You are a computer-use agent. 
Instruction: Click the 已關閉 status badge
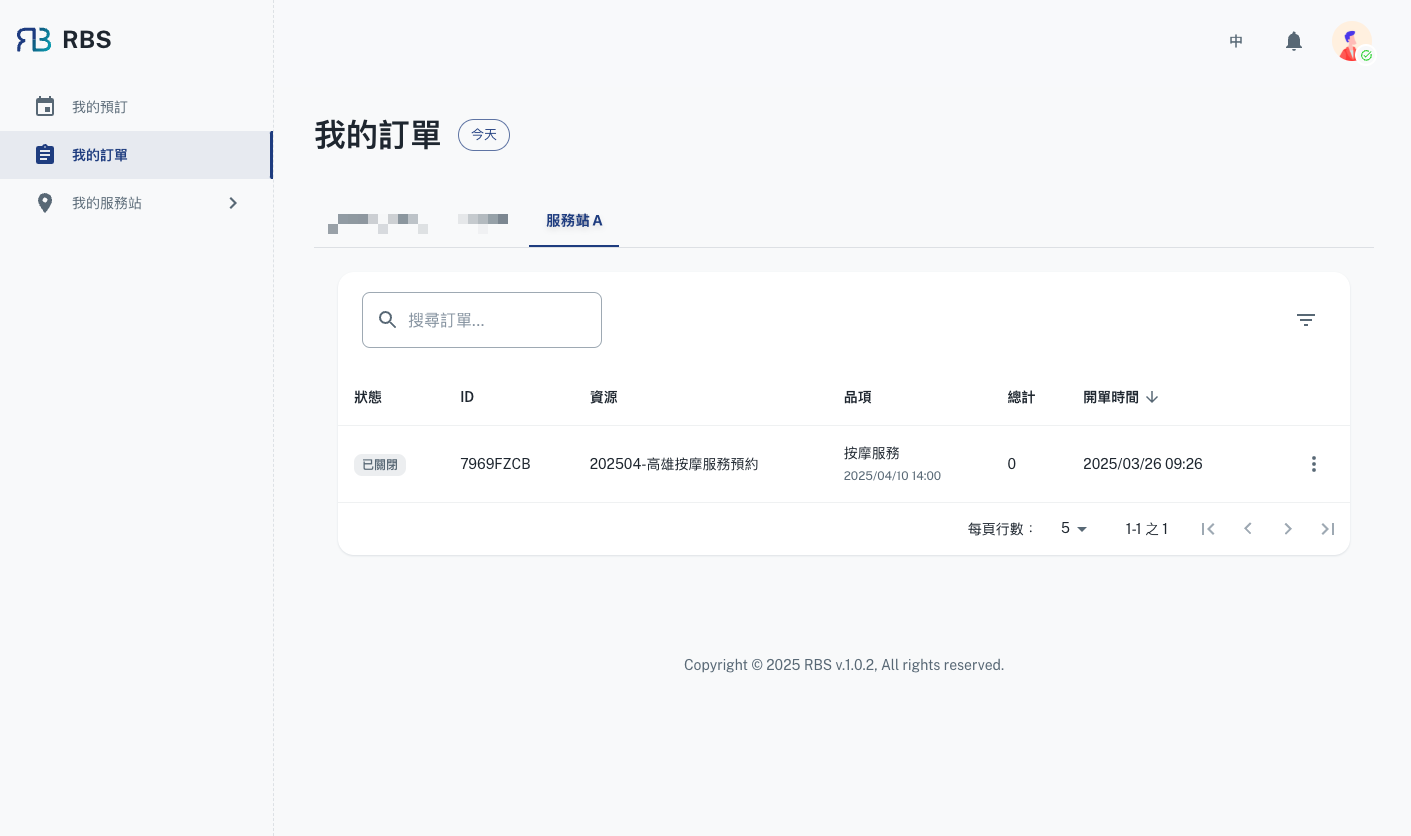pyautogui.click(x=380, y=465)
